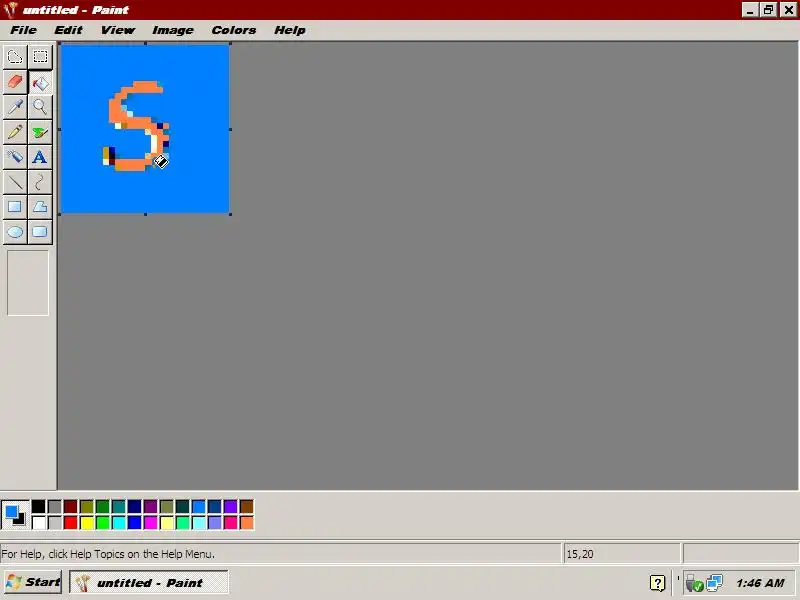The image size is (800, 600).
Task: Open the View menu
Action: 118,30
